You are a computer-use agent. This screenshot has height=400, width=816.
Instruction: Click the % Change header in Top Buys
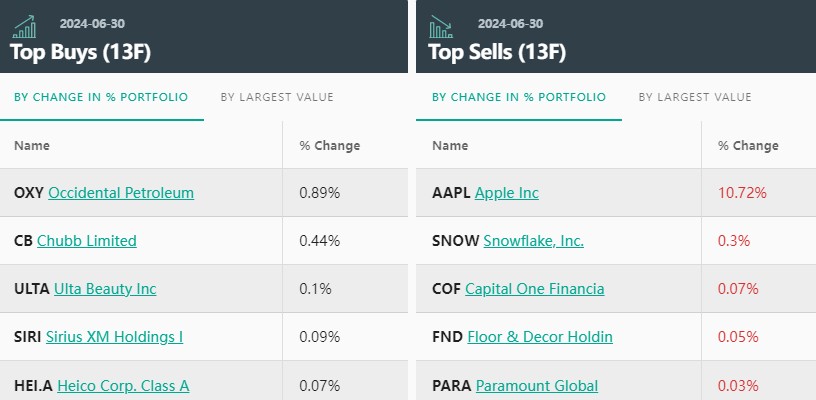point(330,146)
